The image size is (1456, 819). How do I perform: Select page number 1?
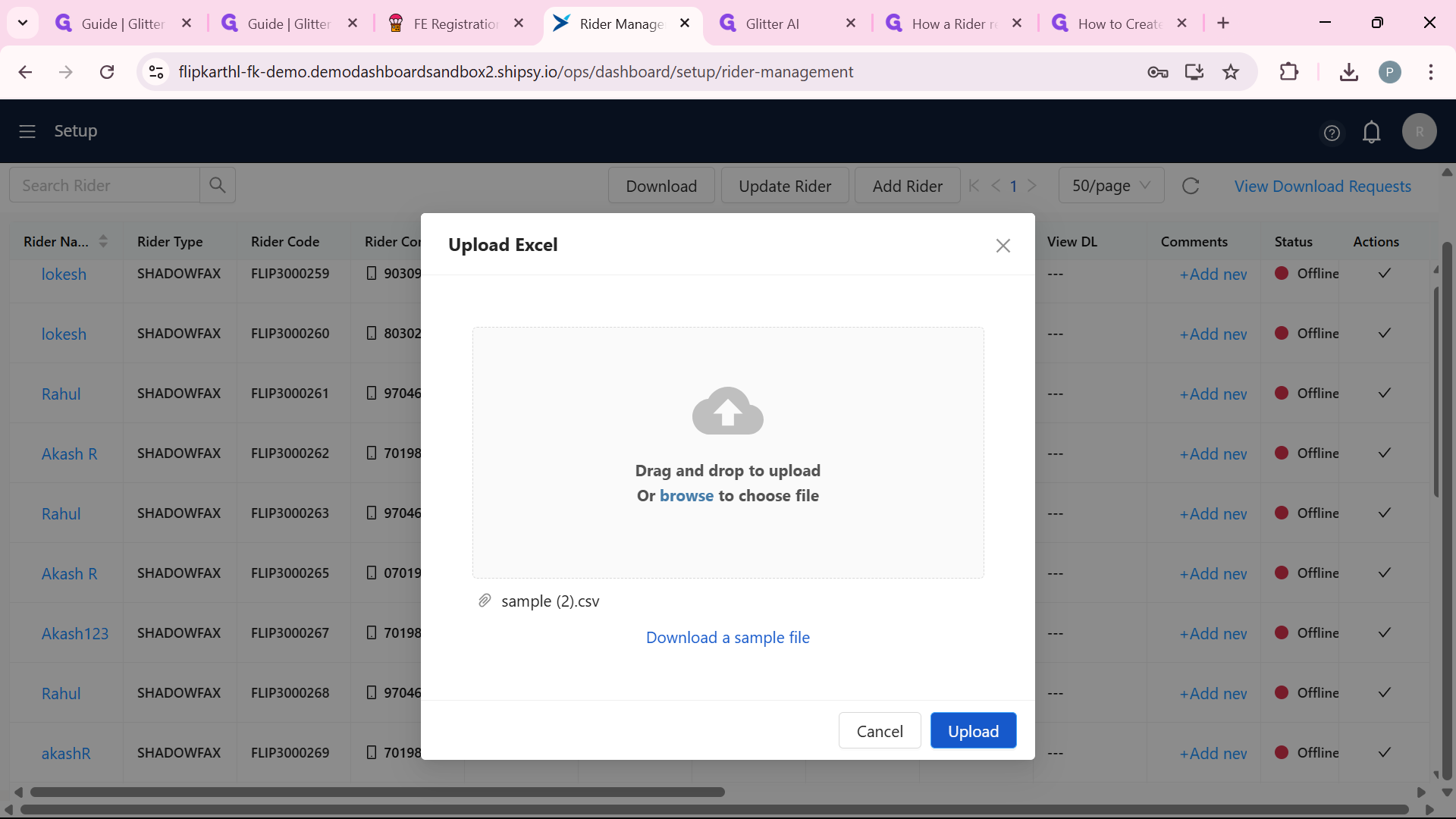pos(1013,186)
